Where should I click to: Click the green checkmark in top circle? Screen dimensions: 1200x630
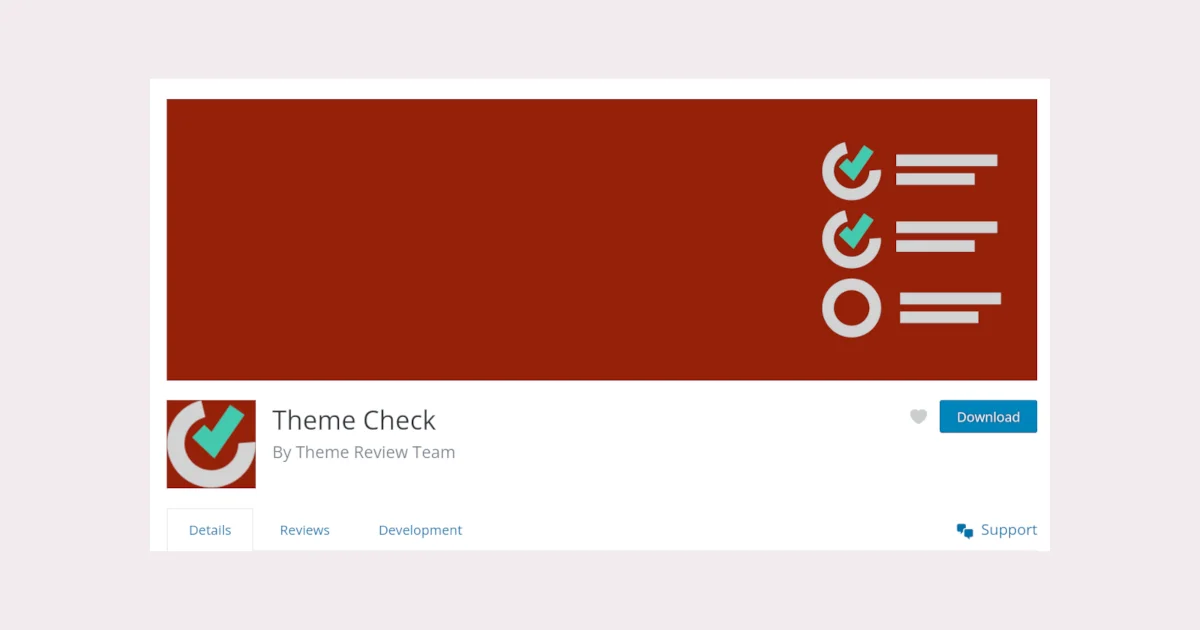[856, 163]
